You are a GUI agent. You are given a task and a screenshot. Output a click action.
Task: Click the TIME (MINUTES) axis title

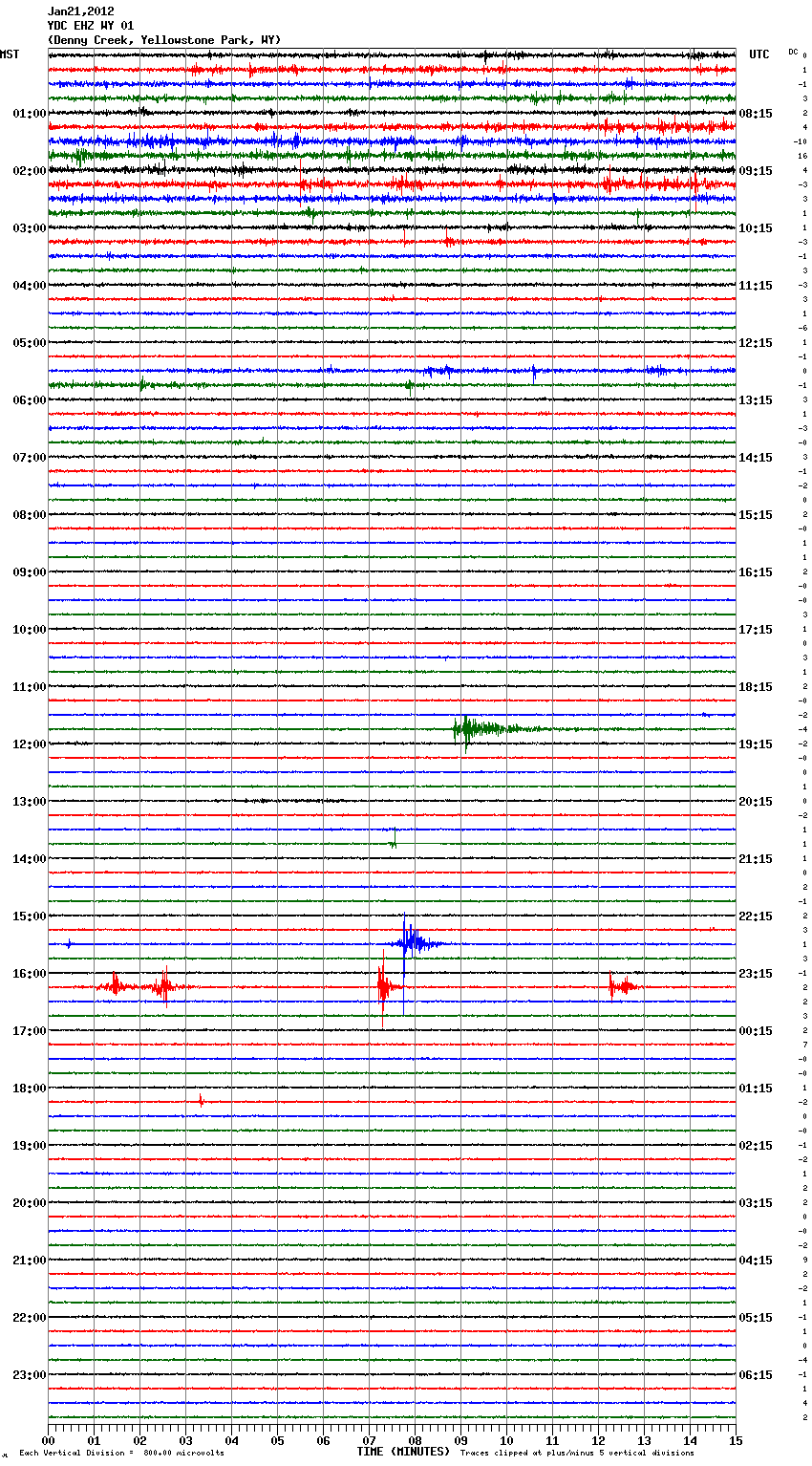tap(403, 1452)
